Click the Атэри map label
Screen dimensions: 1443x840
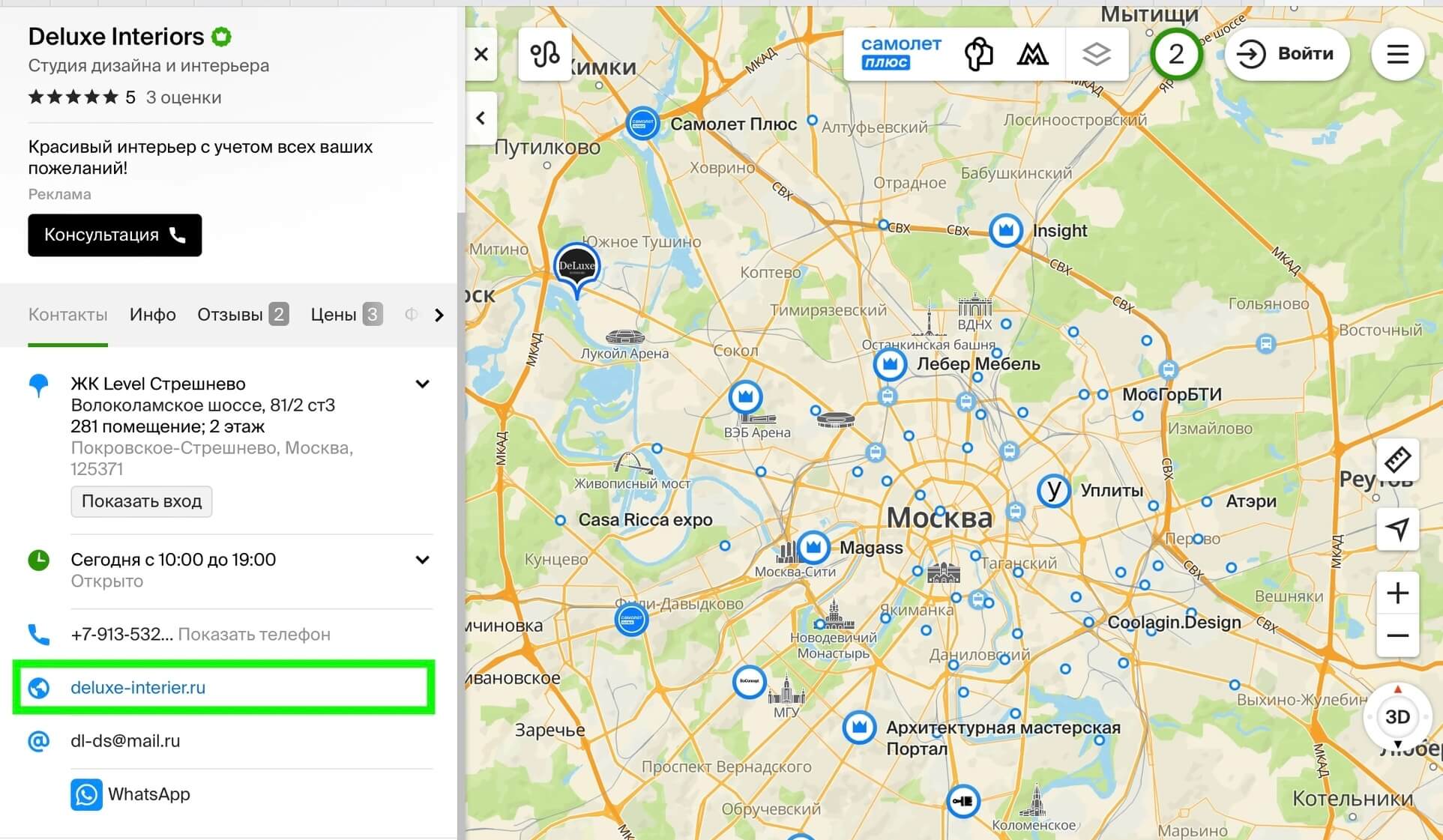coord(1250,501)
